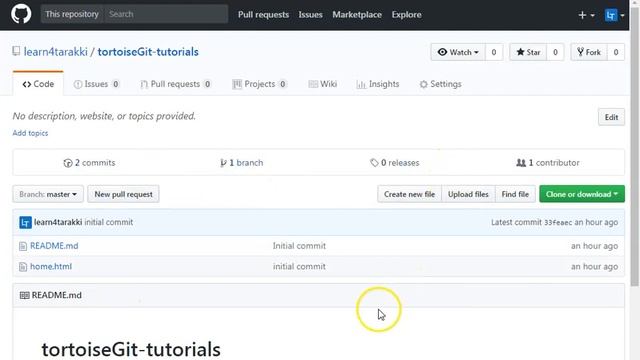Open the Clone or download dropdown
640x360 pixels.
582,194
